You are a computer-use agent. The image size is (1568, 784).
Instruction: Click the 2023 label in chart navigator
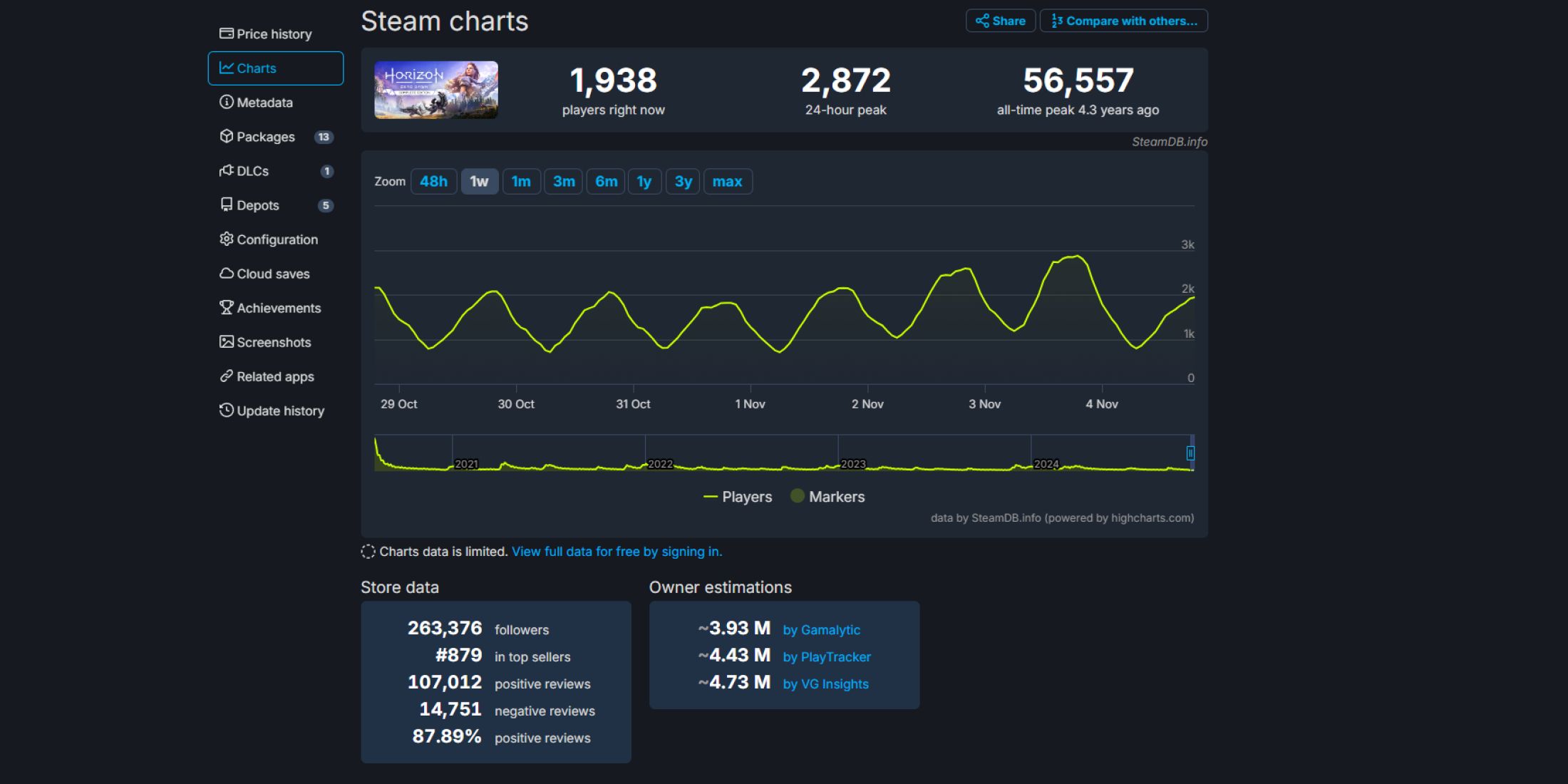click(853, 464)
